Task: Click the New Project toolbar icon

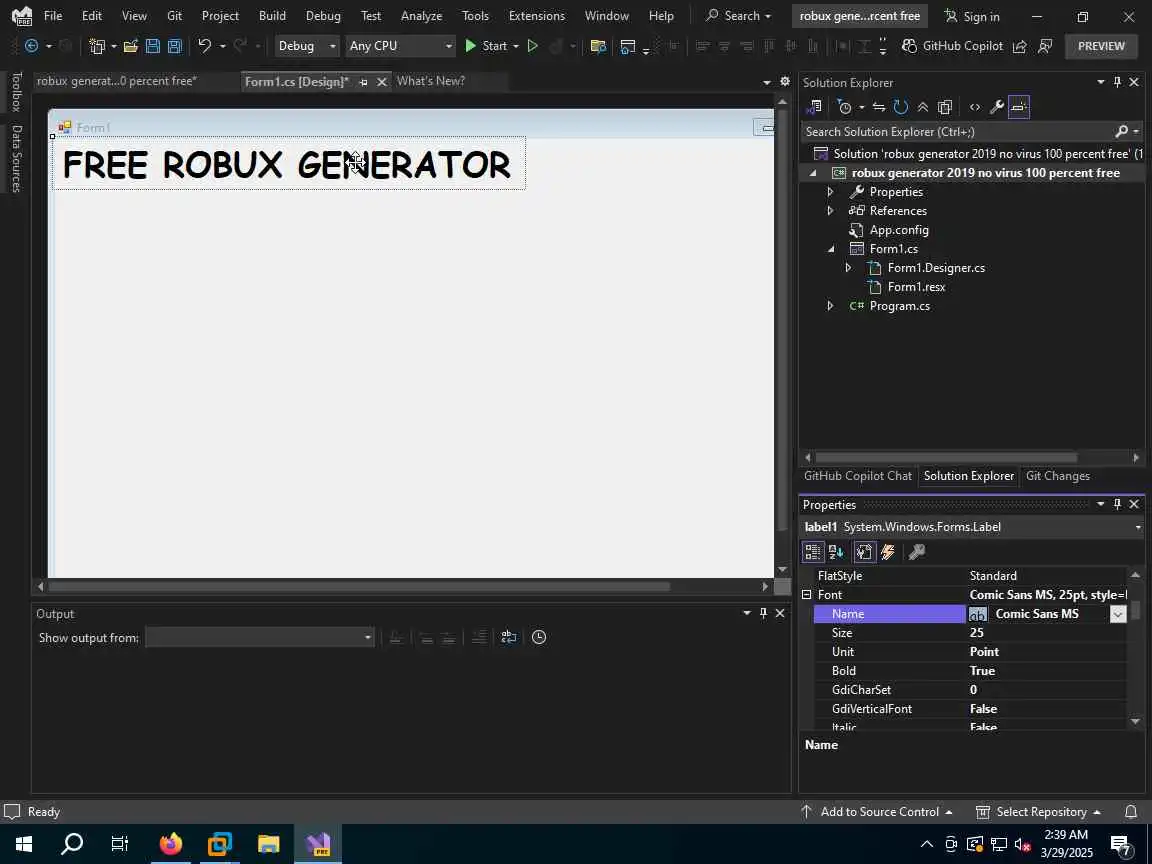Action: pos(97,46)
